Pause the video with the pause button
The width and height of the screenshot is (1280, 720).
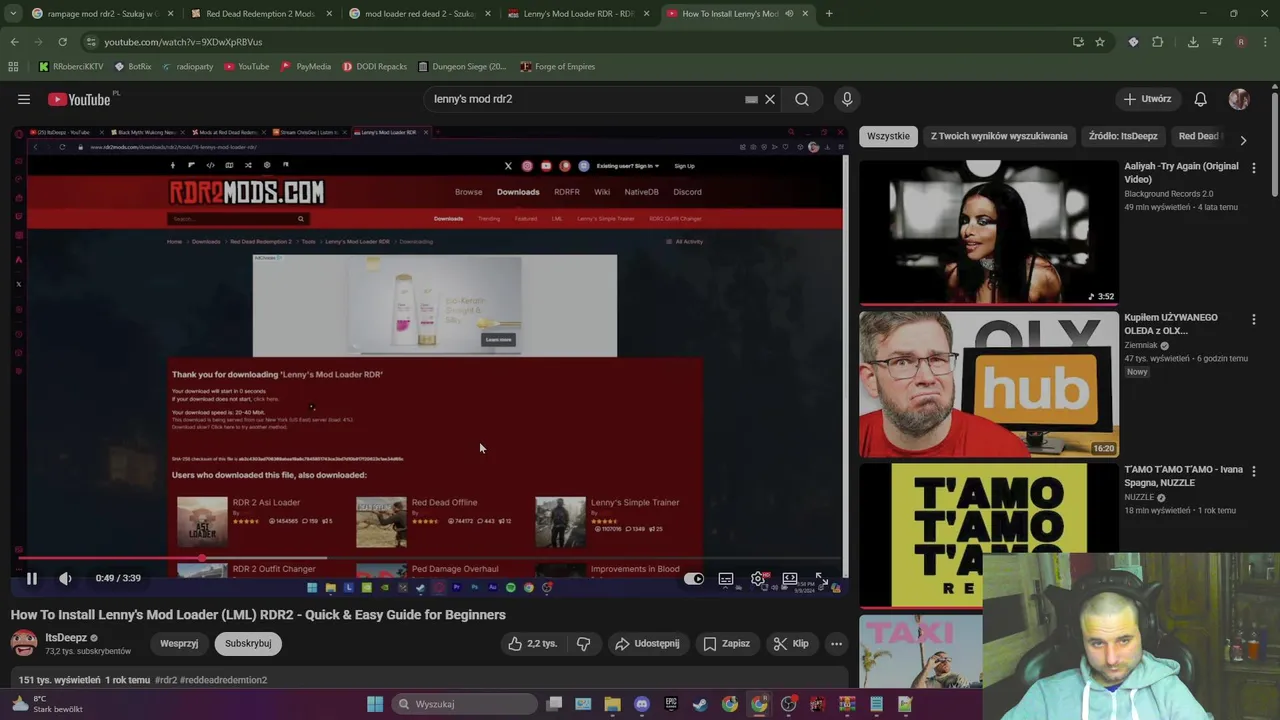coord(32,578)
